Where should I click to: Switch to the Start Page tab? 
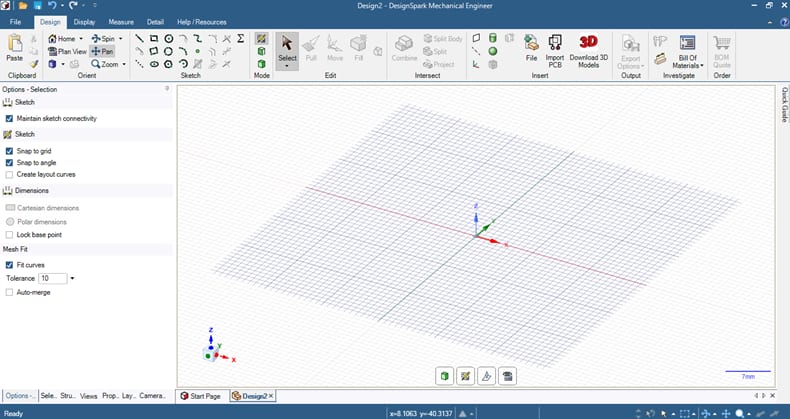pos(202,396)
